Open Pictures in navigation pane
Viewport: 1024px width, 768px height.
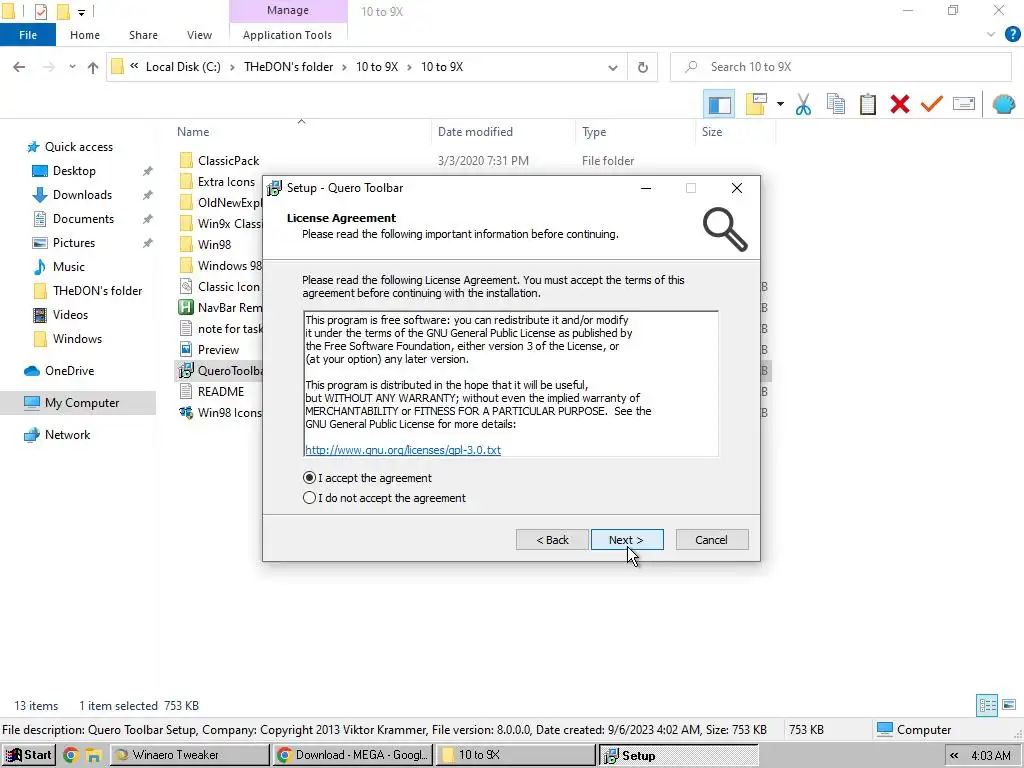[x=74, y=243]
